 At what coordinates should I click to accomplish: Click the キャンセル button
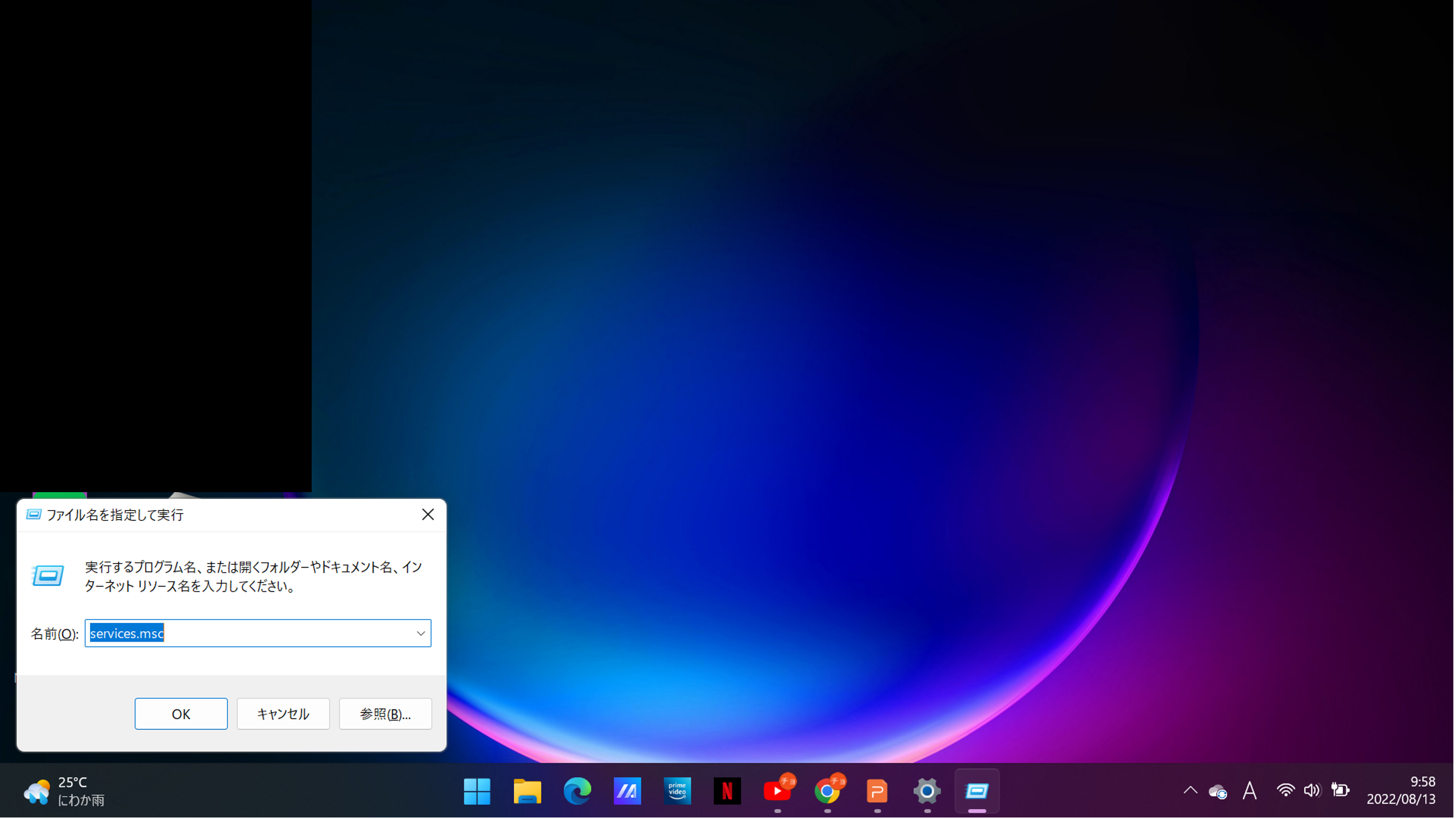(283, 714)
